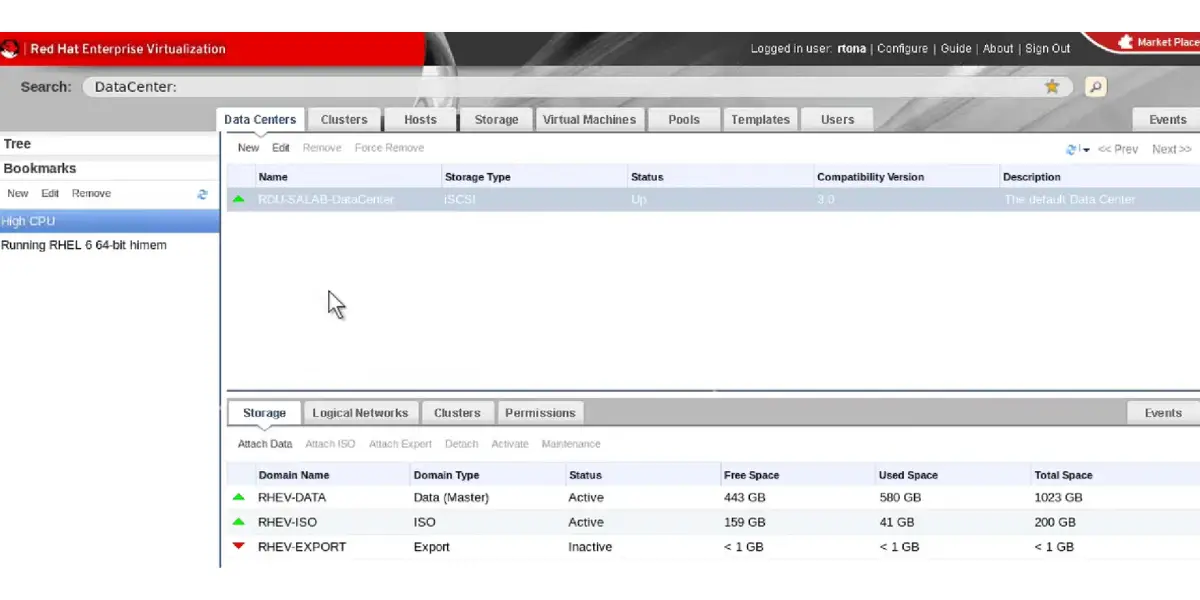Click the Inactive status of RHEV-EXPORT
Viewport: 1200px width, 600px height.
point(590,547)
